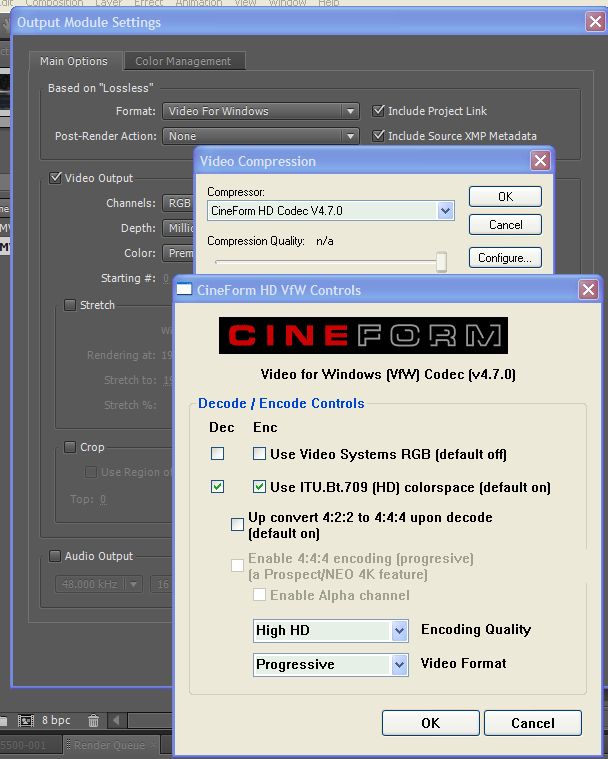Image resolution: width=608 pixels, height=759 pixels.
Task: Click Cancel in Video Compression dialog
Action: (x=505, y=225)
